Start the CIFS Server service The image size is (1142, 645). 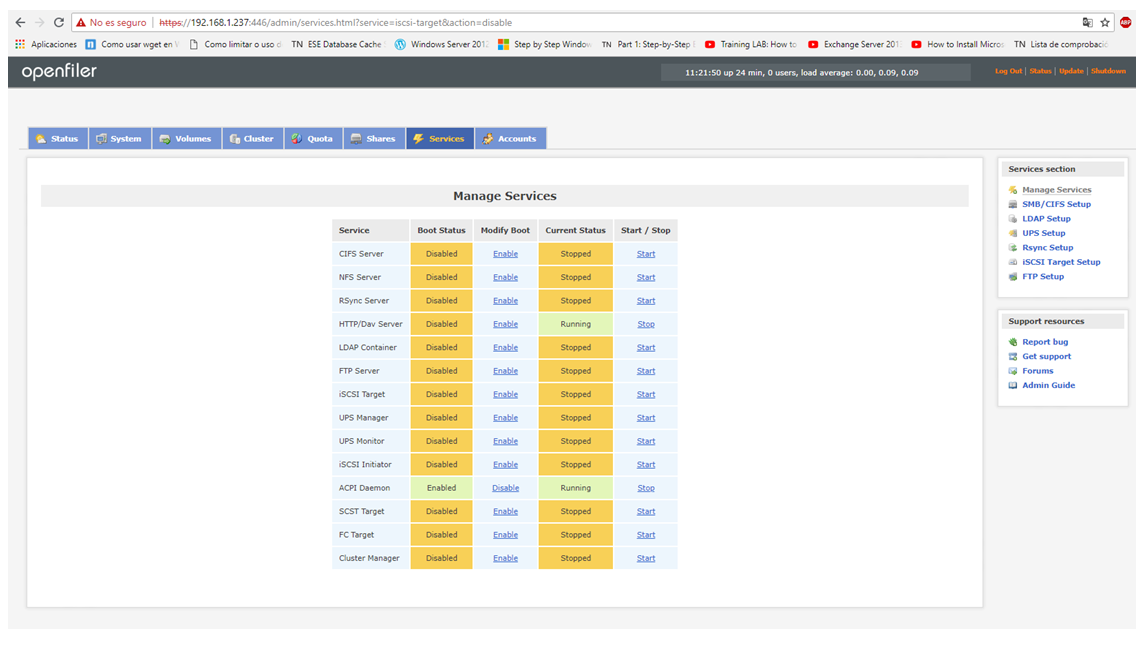pyautogui.click(x=646, y=254)
